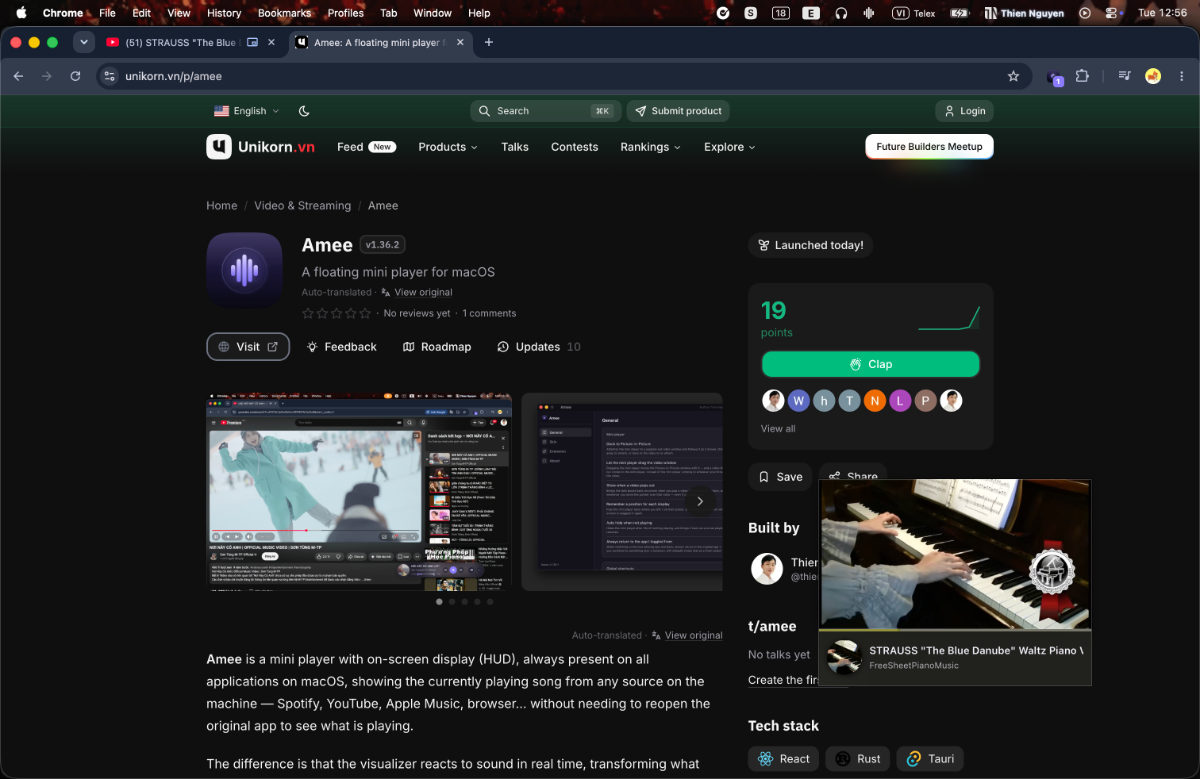1200x779 pixels.
Task: Click the unikorn.vn/p/amee address bar
Action: pyautogui.click(x=562, y=76)
